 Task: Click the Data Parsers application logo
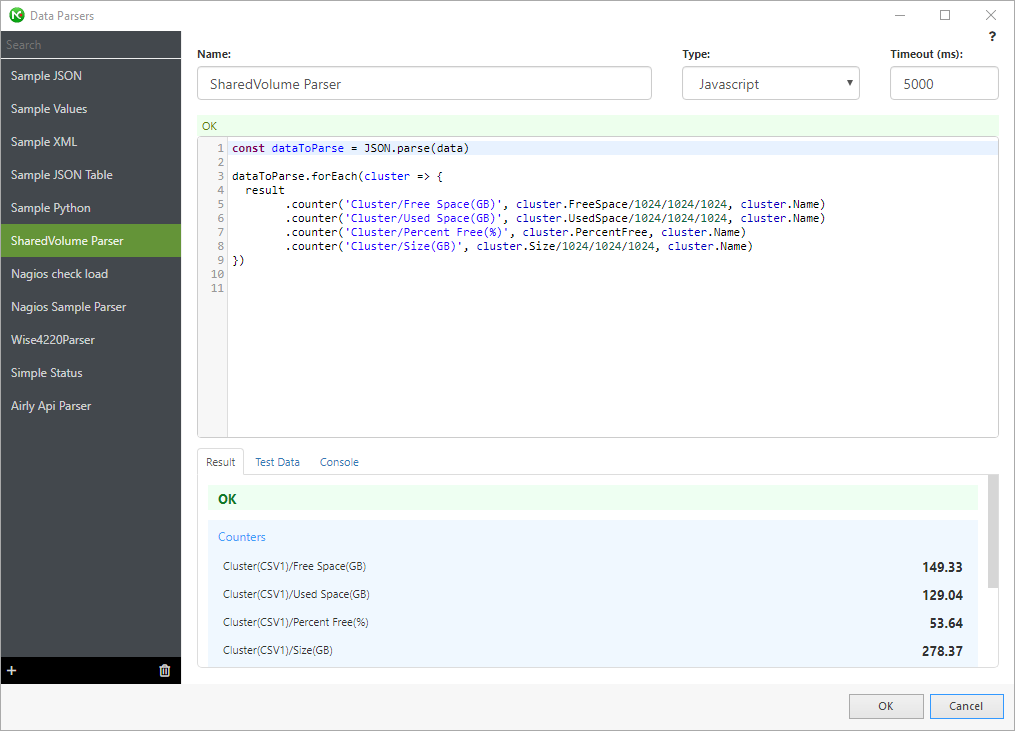pos(14,15)
